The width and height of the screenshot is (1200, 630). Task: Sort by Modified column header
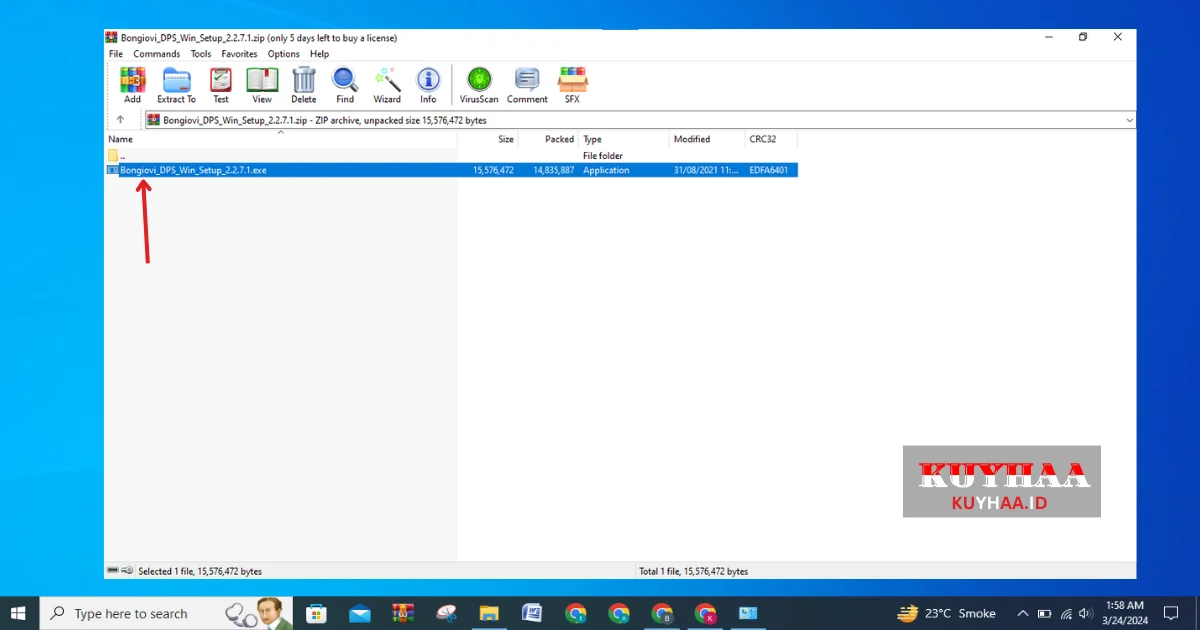[x=692, y=139]
